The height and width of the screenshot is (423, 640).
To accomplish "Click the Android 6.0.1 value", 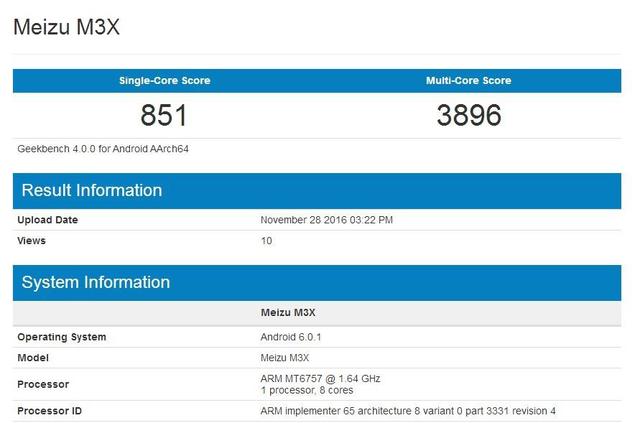I will 292,337.
